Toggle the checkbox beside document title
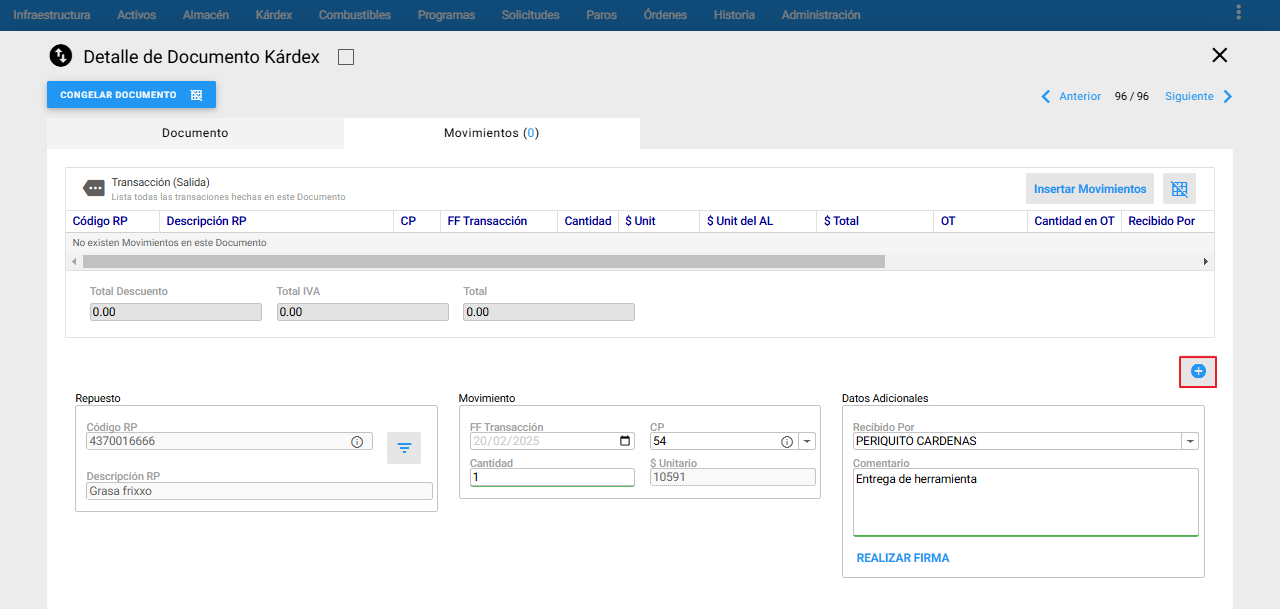This screenshot has width=1280, height=609. [x=346, y=57]
